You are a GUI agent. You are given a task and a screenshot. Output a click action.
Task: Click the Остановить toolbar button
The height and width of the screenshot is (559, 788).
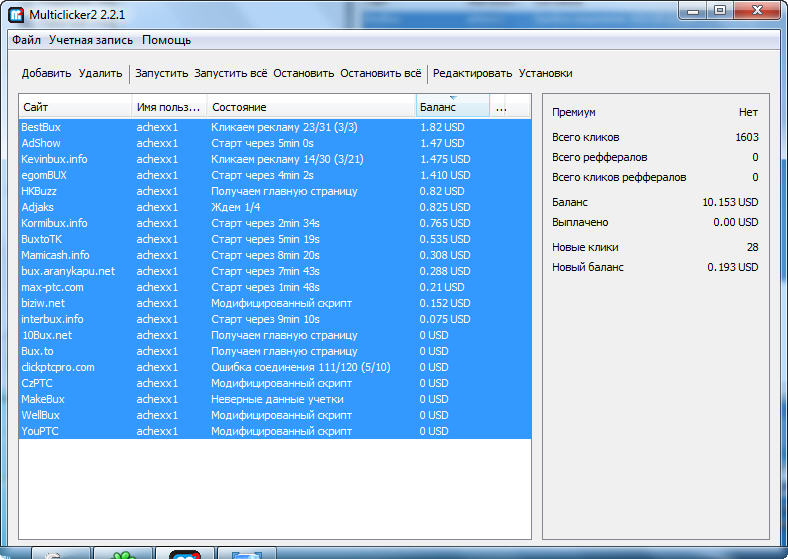pyautogui.click(x=304, y=73)
